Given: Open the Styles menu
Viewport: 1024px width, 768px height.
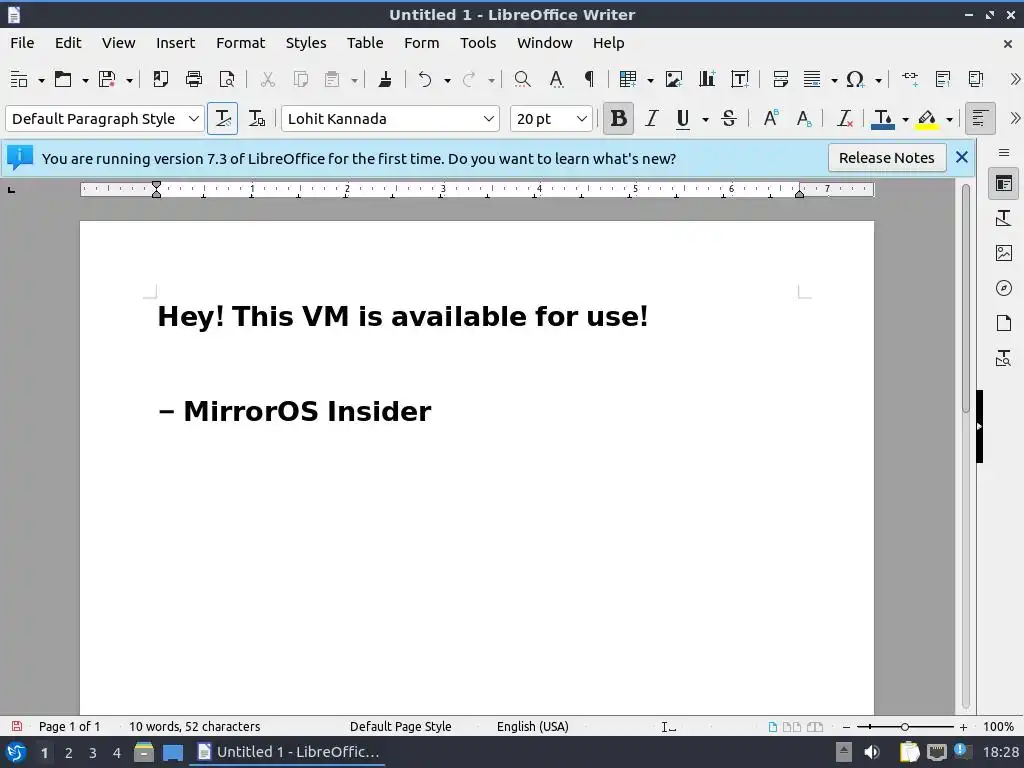Looking at the screenshot, I should coord(306,43).
